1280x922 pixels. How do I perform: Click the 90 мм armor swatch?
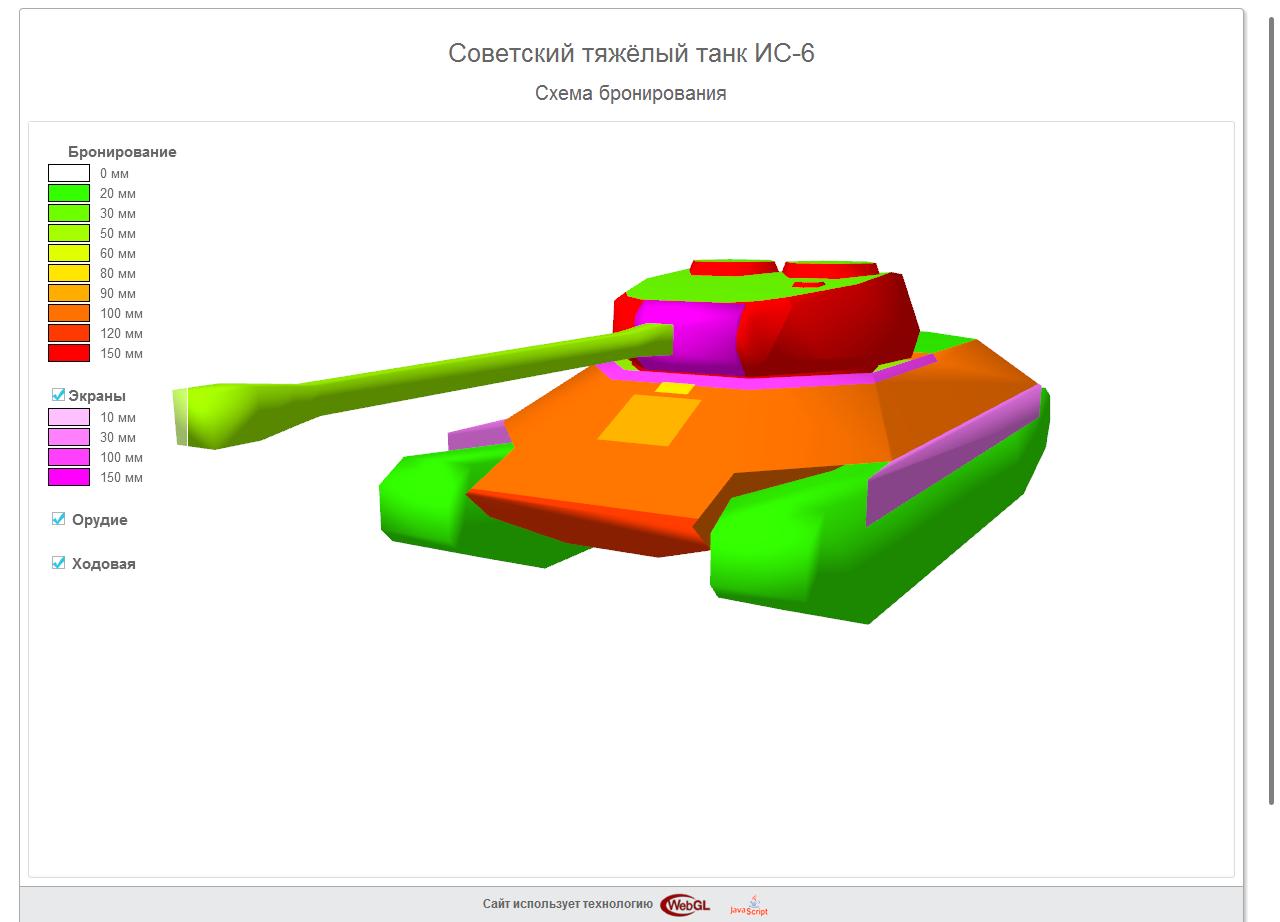pos(69,293)
